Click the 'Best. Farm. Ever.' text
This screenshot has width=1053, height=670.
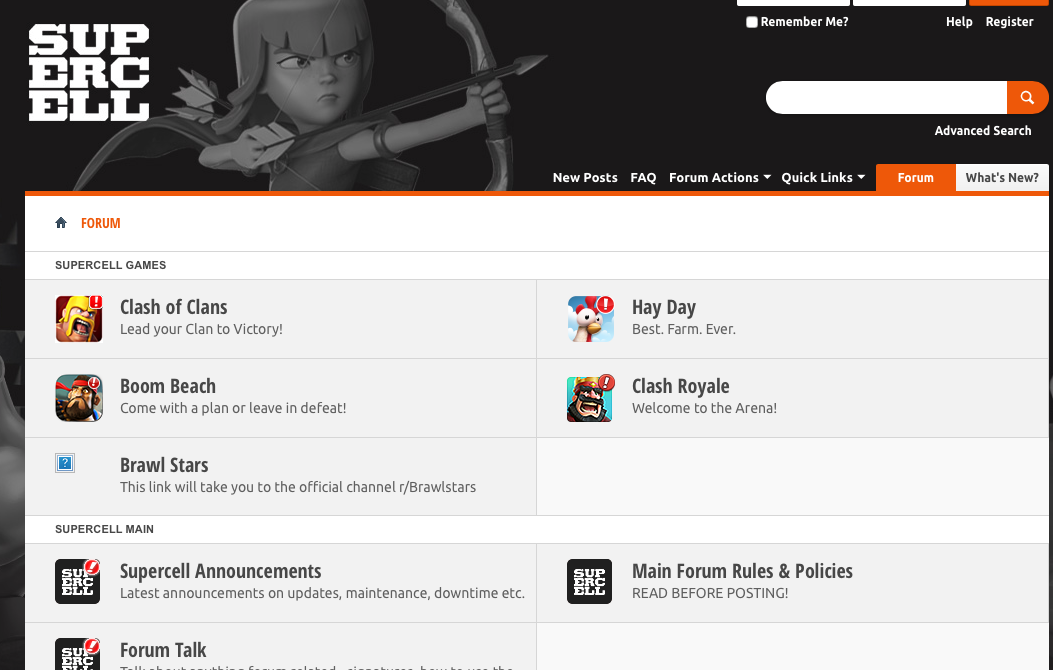684,329
